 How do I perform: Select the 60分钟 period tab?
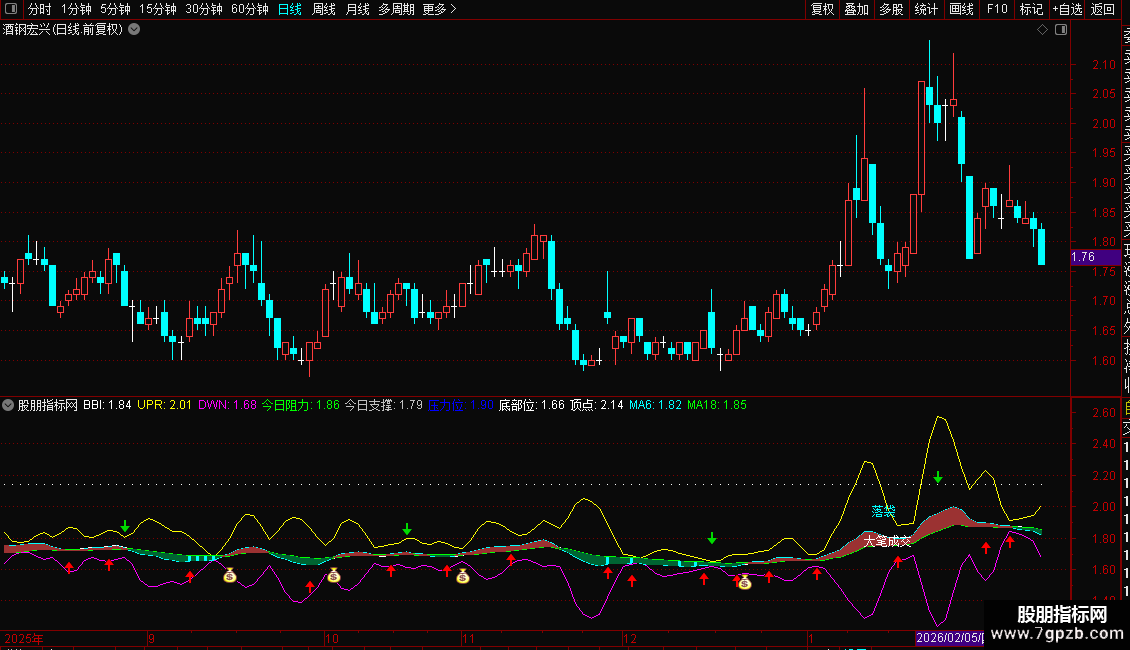click(x=249, y=9)
